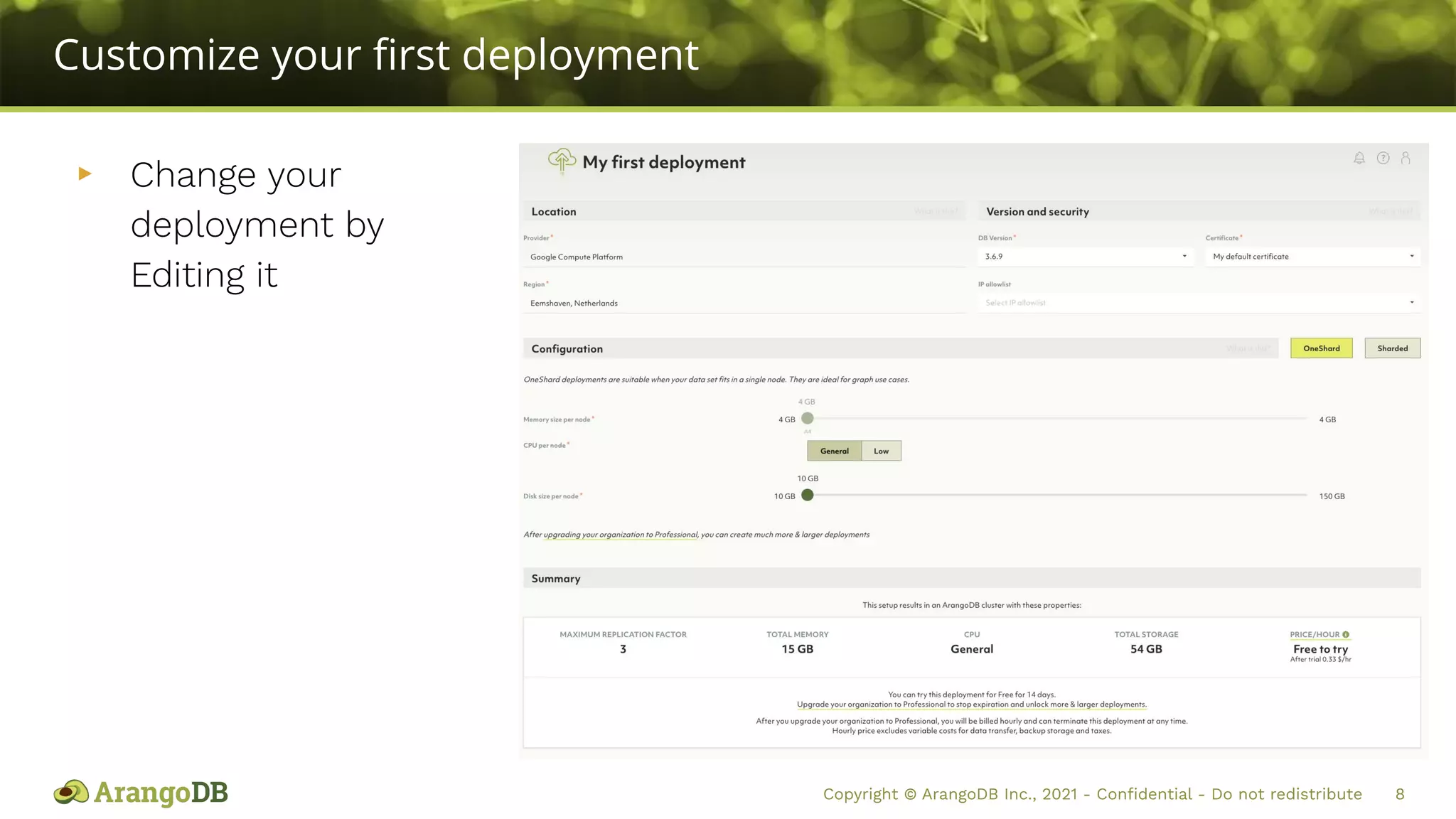Select the OneShard configuration mode
Viewport: 1456px width, 819px height.
tap(1322, 348)
